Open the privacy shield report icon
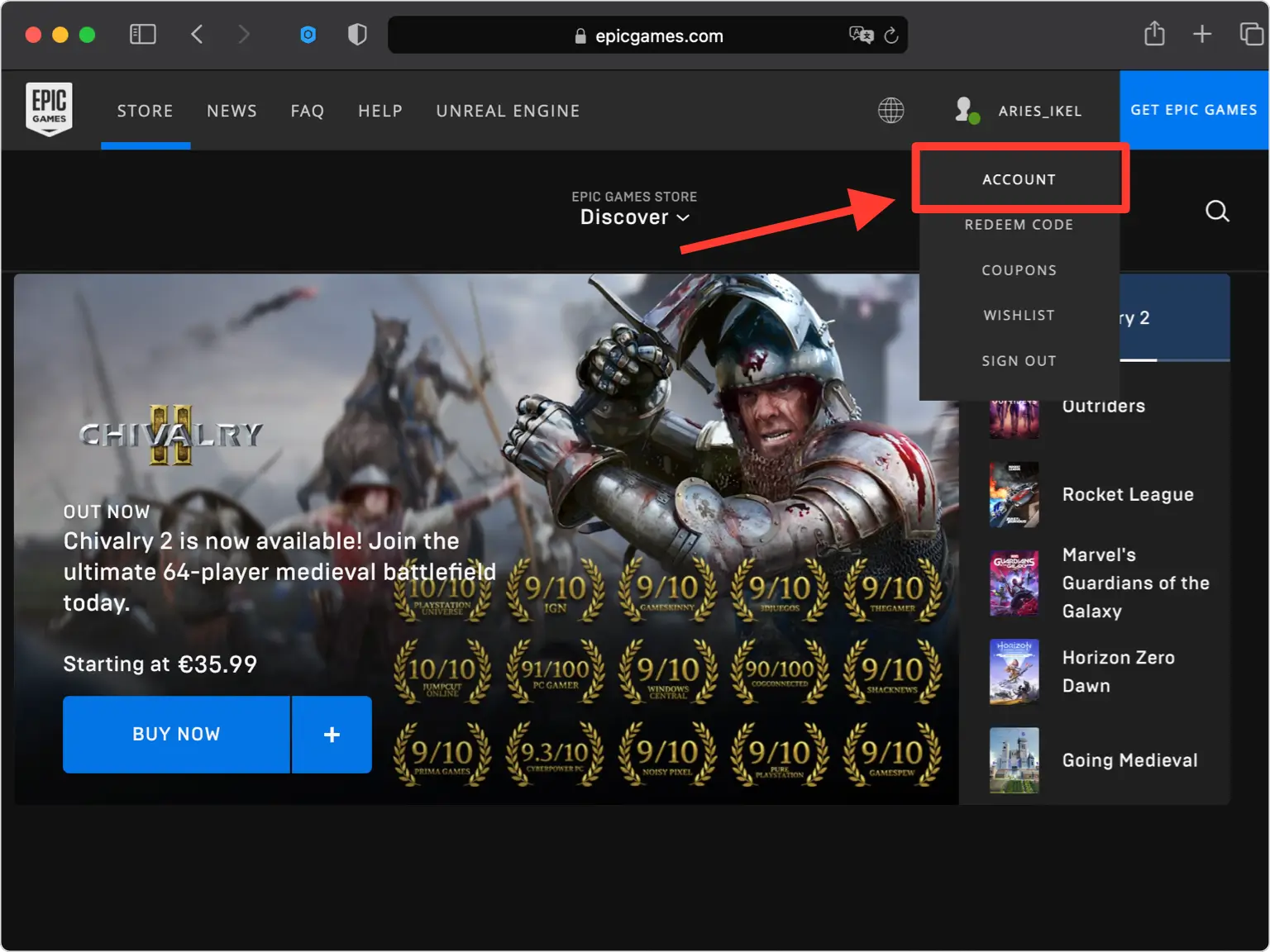 [x=357, y=35]
